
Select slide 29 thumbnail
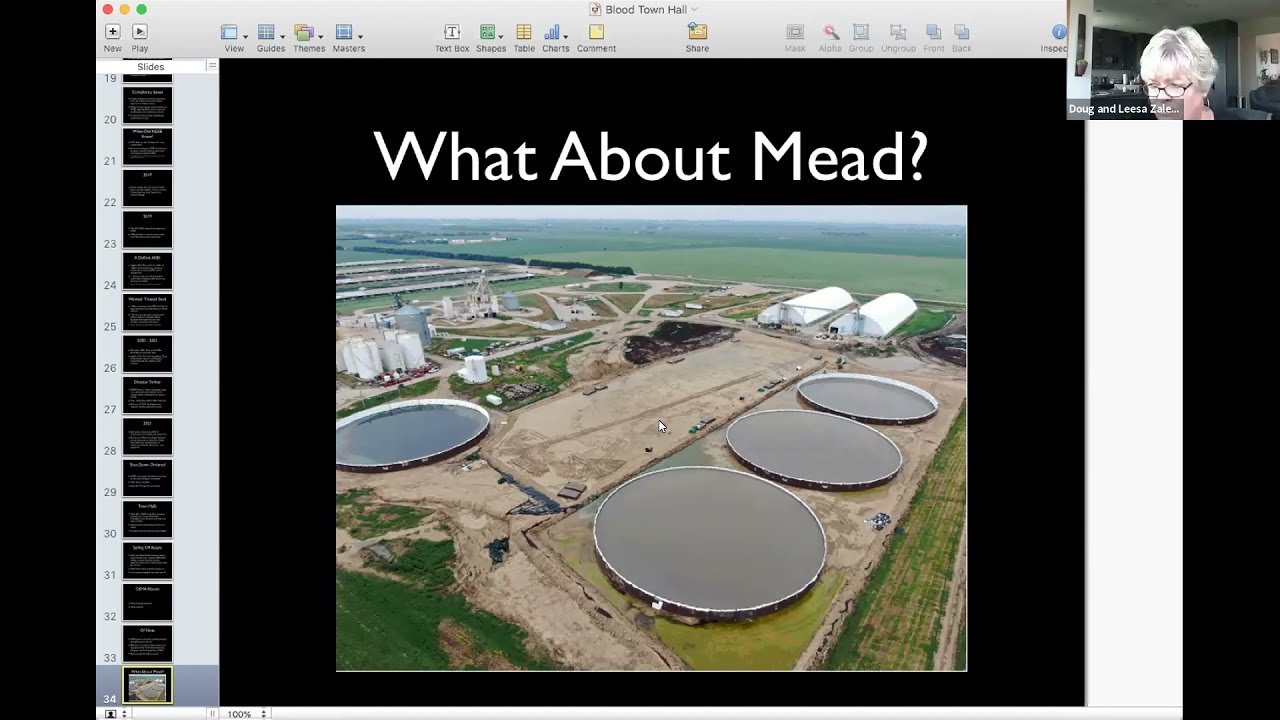[148, 479]
